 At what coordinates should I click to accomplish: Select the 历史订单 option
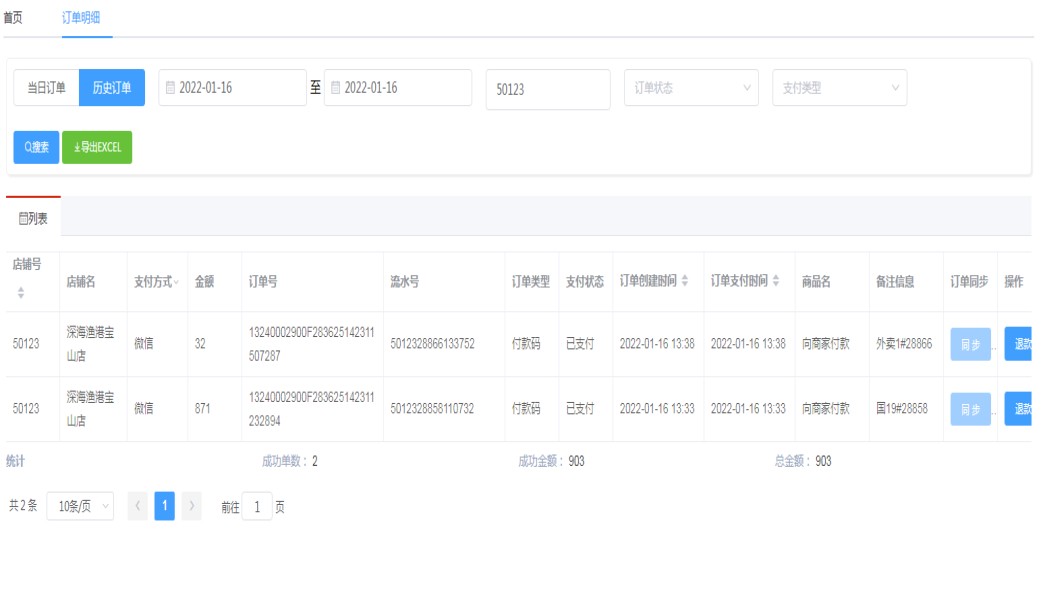(112, 88)
